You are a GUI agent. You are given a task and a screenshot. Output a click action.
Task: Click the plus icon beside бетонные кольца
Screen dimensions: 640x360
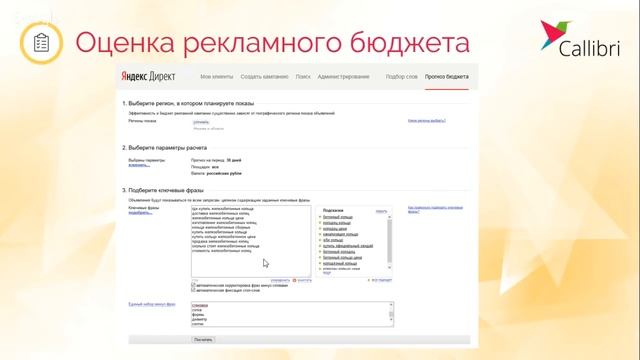320,217
